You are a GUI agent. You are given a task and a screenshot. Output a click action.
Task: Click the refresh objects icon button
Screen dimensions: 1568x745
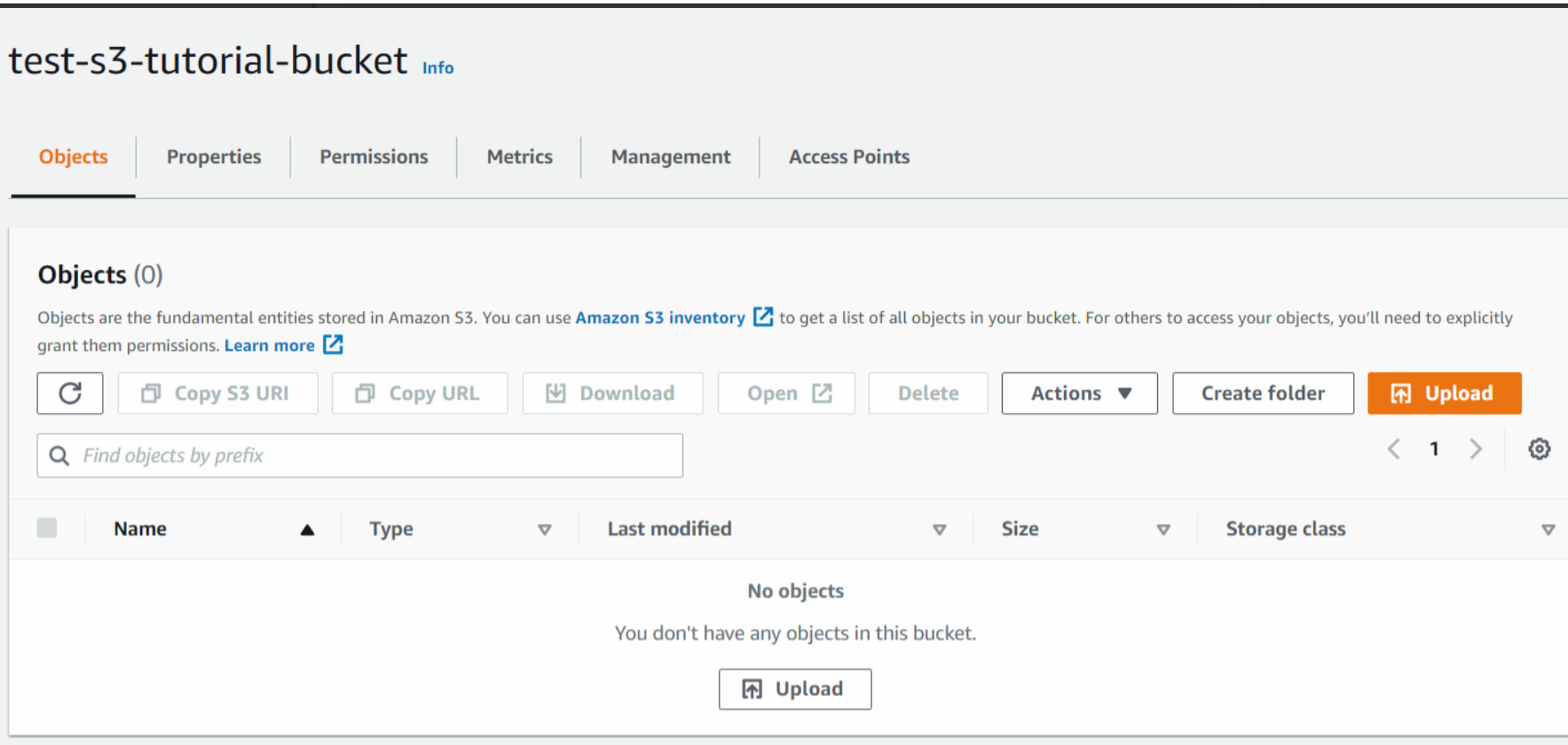[70, 393]
